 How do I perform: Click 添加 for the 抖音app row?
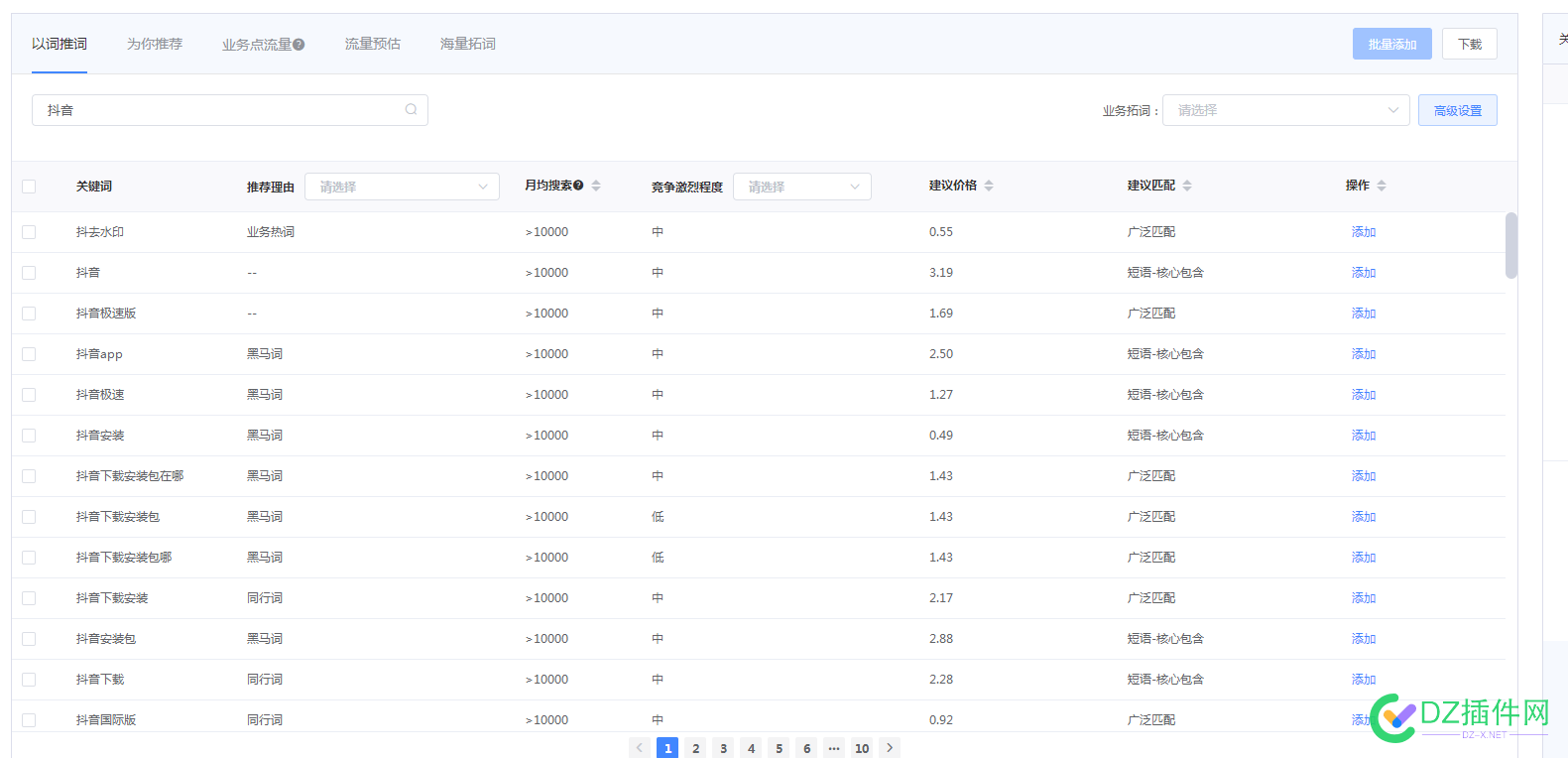pos(1364,354)
